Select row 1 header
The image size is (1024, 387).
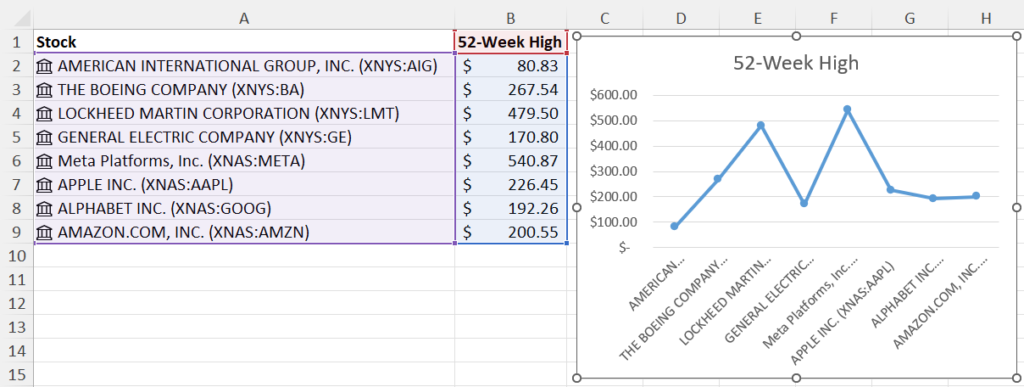(x=16, y=42)
